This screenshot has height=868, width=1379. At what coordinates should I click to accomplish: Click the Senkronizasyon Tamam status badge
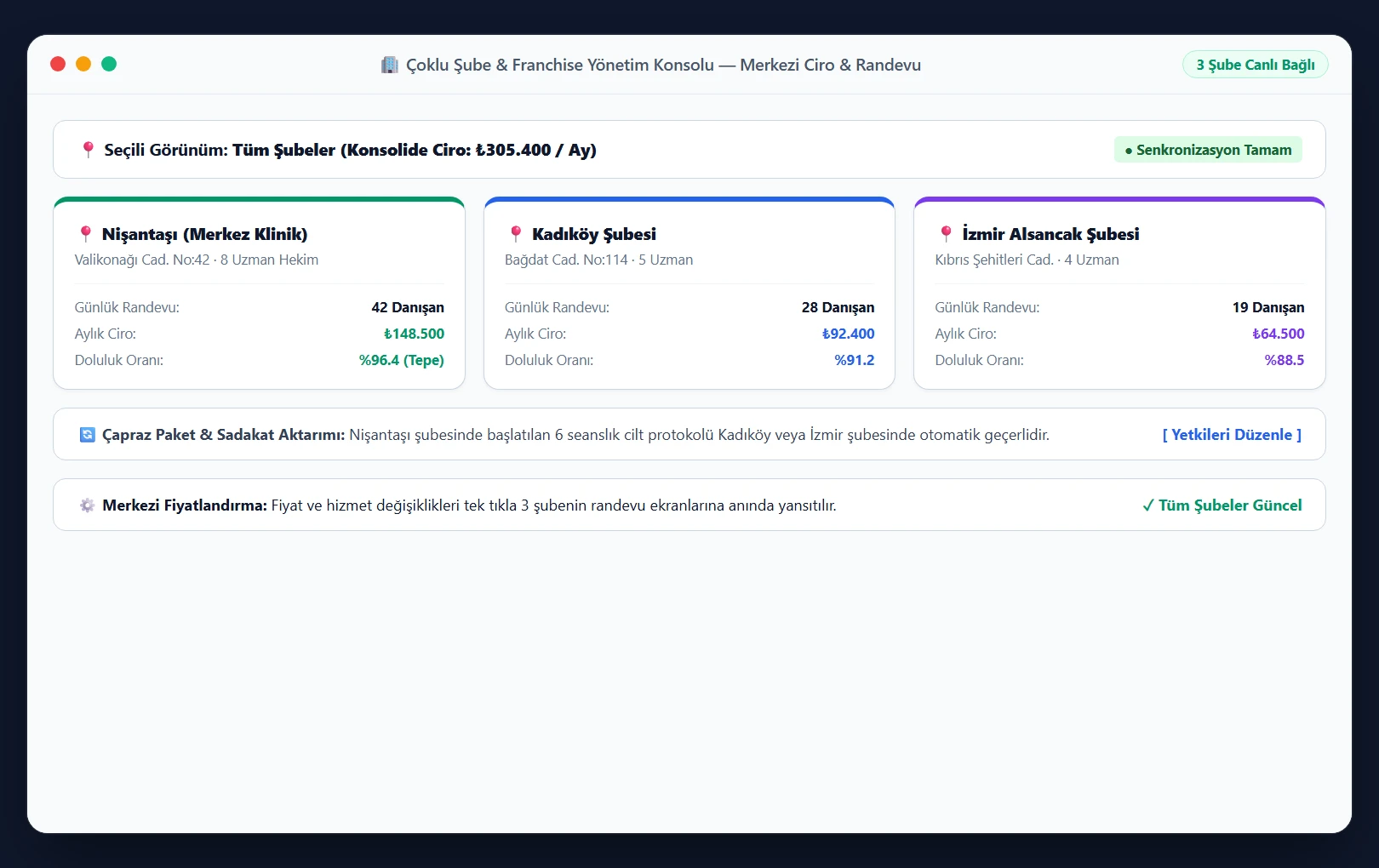coord(1208,150)
